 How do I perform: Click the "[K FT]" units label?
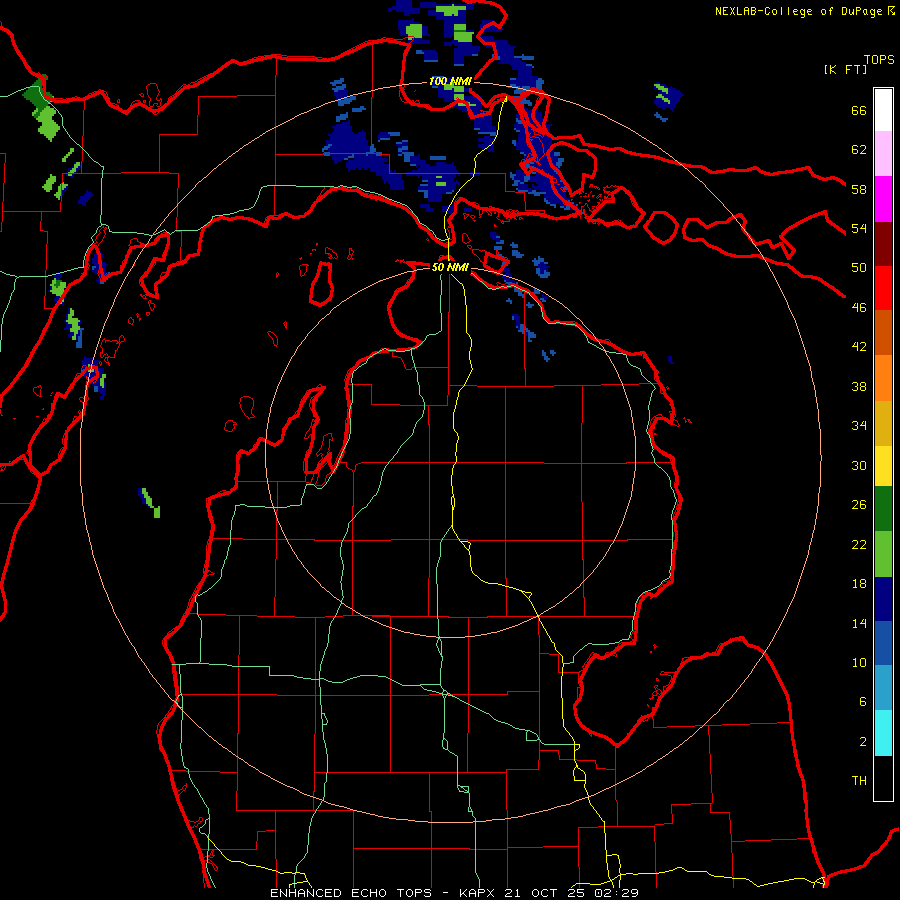pos(845,69)
